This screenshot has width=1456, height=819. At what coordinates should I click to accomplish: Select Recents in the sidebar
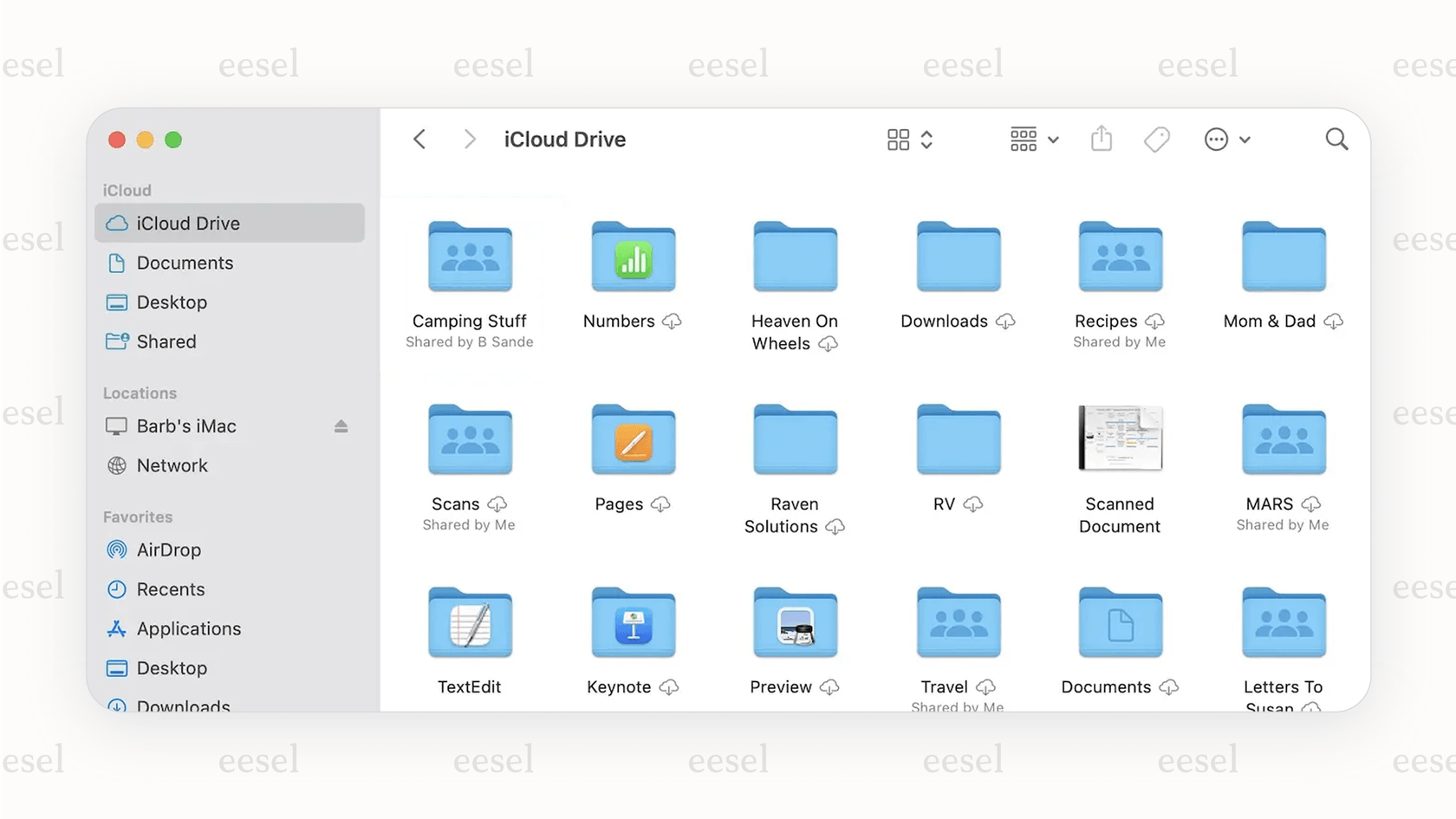tap(171, 589)
